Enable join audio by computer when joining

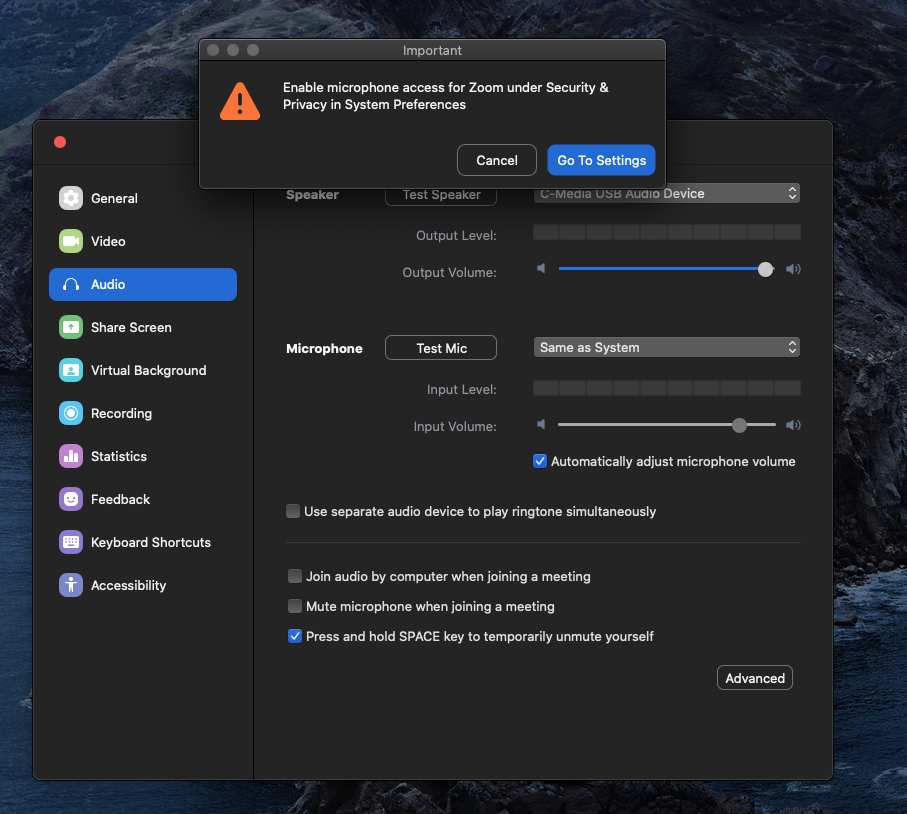point(295,576)
